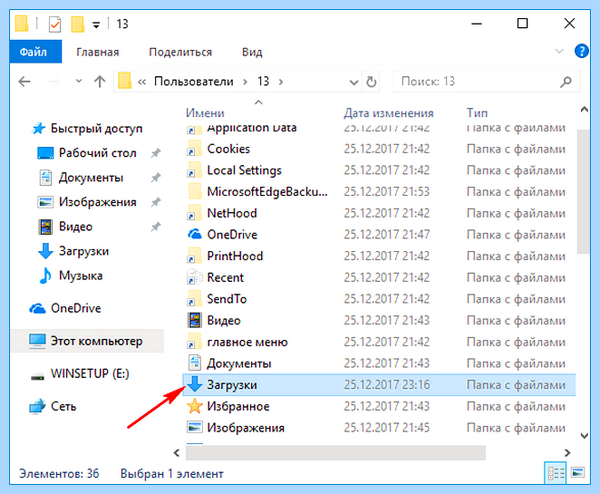The image size is (600, 494).
Task: Select Сеть in the navigation pane
Action: (64, 406)
